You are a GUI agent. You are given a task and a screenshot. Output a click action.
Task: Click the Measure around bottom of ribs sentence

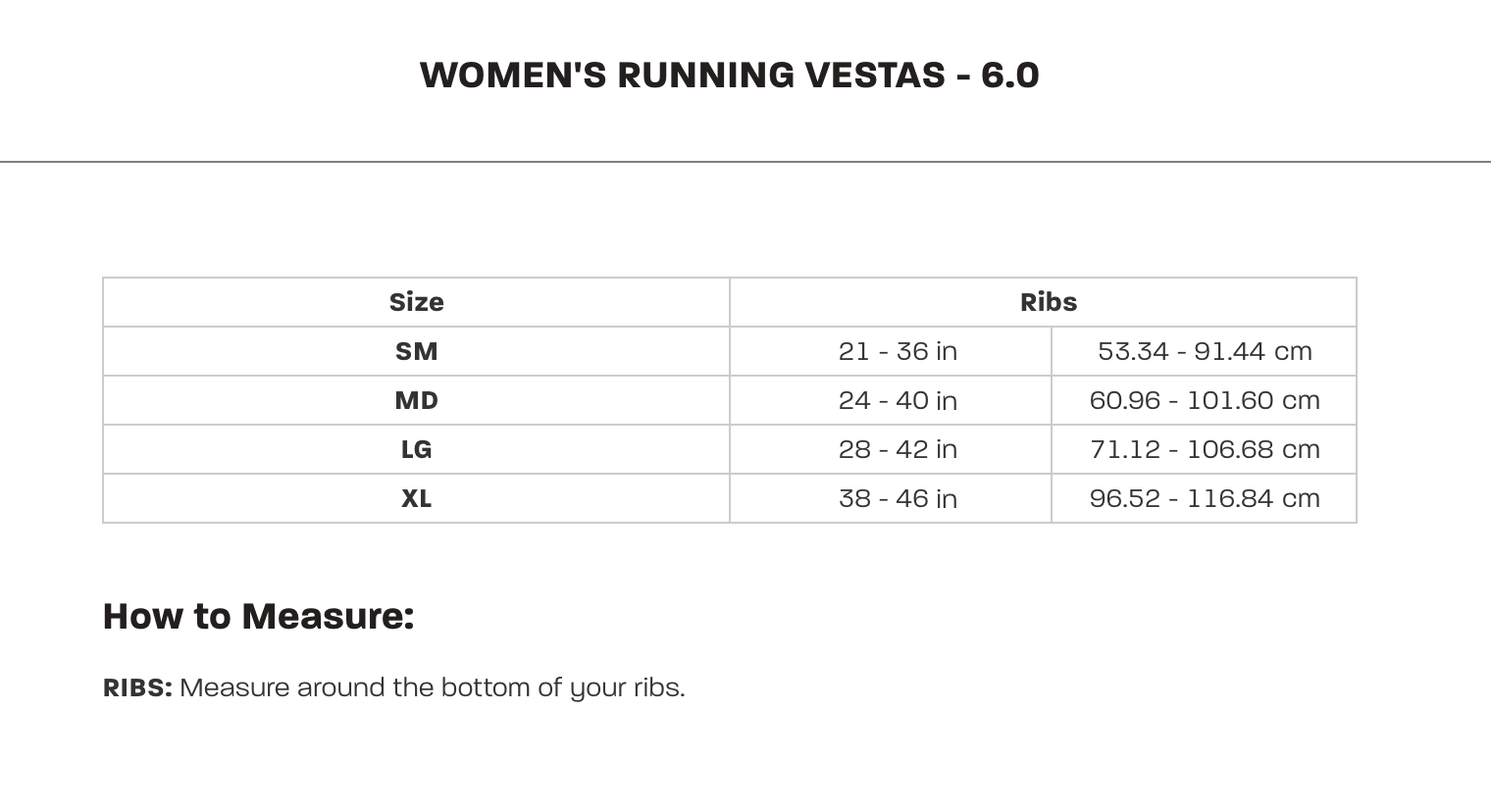click(x=432, y=687)
